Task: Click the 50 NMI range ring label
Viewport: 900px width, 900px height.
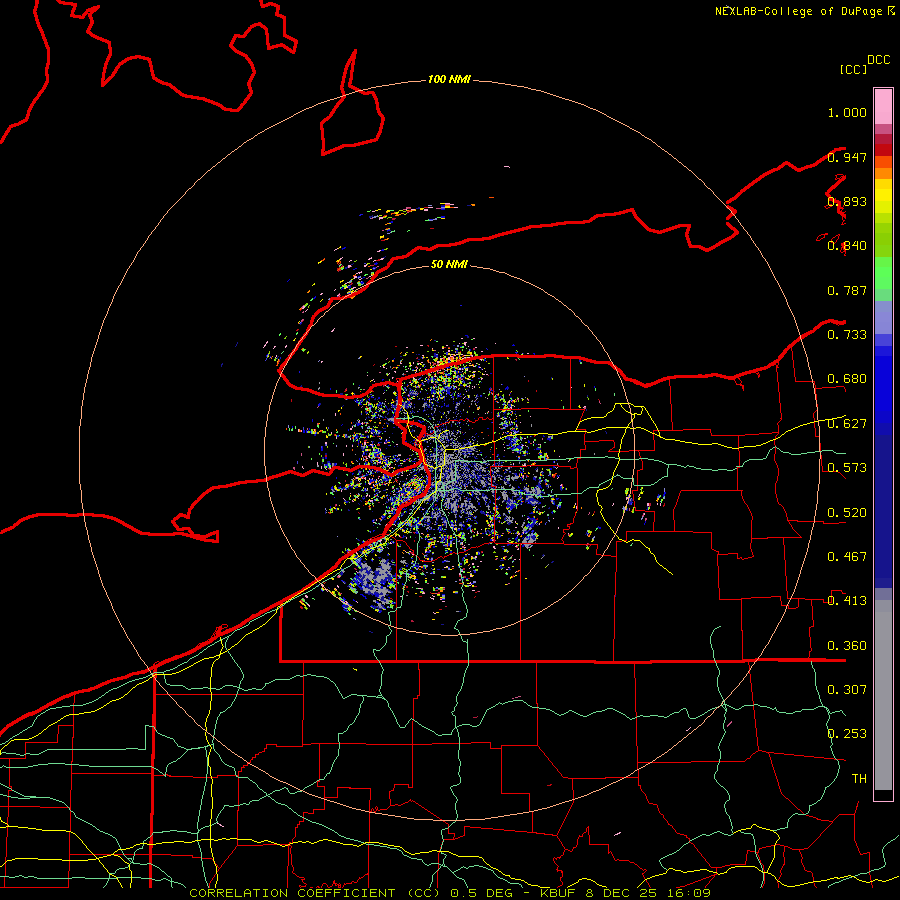Action: (449, 264)
